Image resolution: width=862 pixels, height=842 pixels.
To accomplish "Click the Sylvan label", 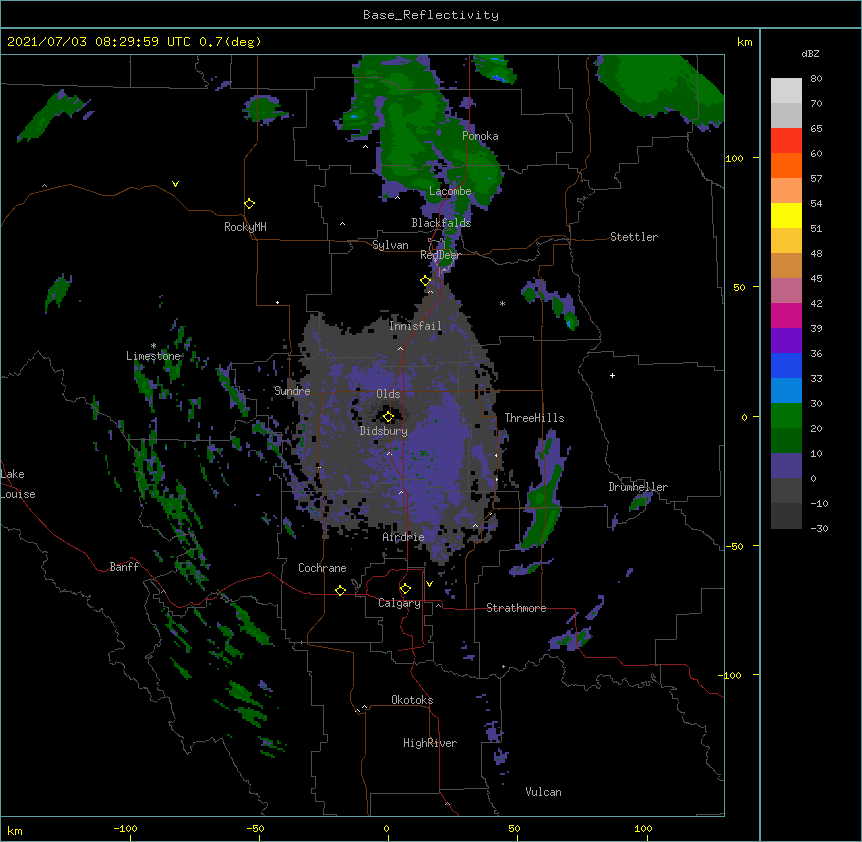I will point(390,245).
